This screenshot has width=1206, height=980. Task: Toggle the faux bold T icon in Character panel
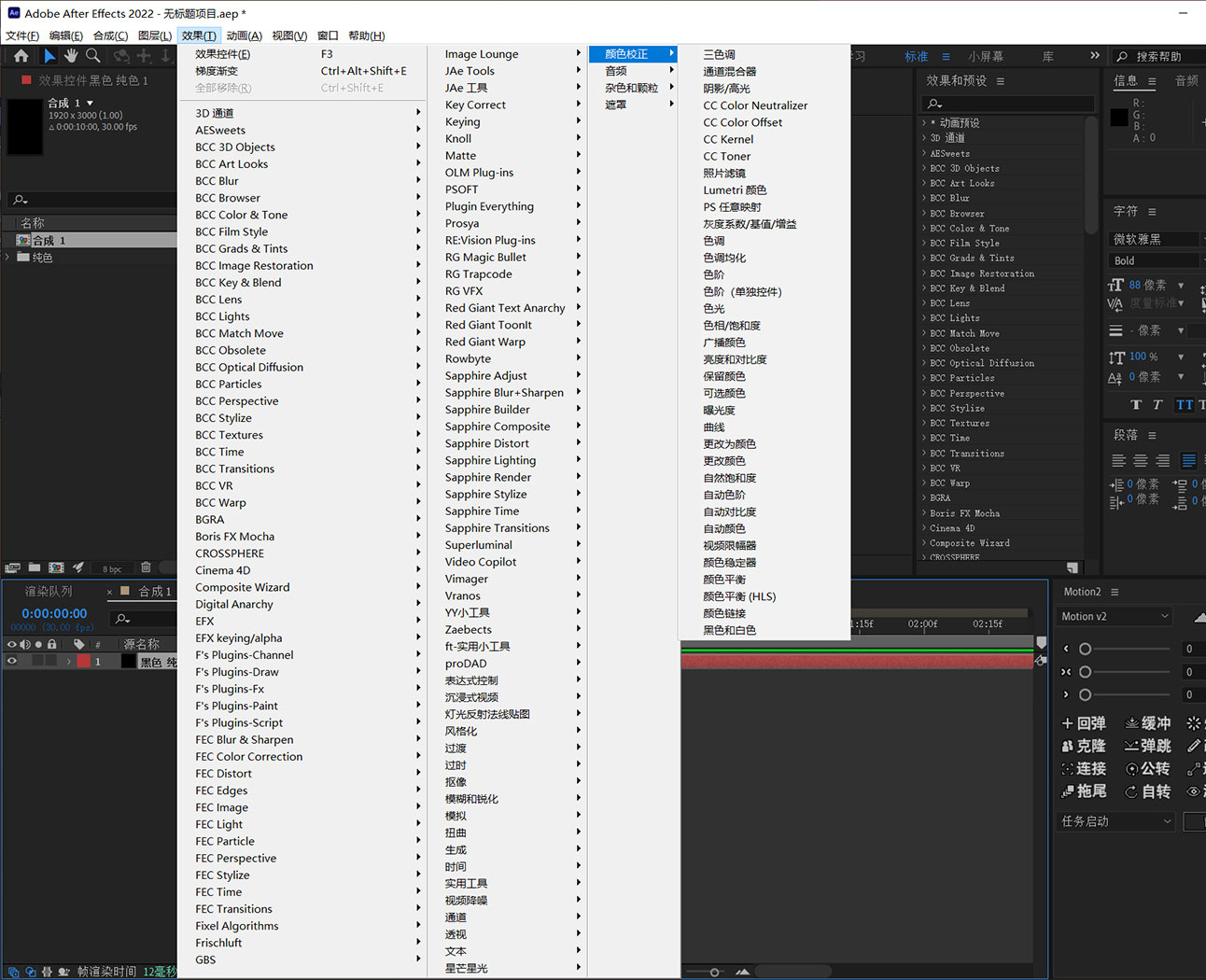click(x=1136, y=404)
